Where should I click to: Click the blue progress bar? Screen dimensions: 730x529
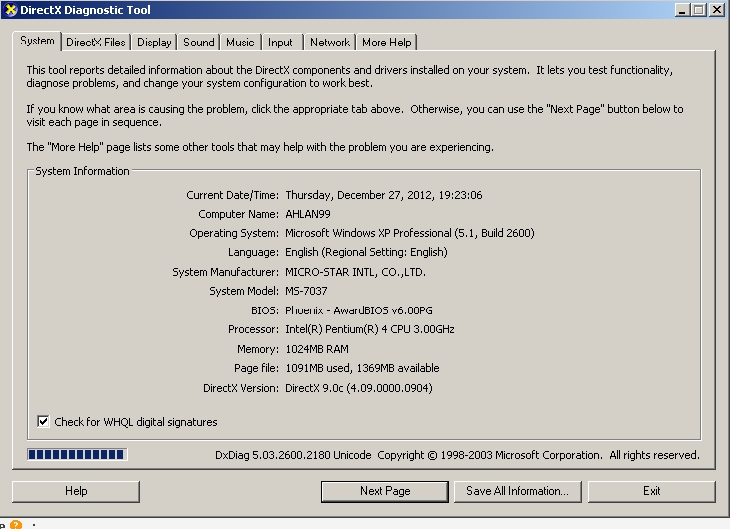tap(77, 454)
